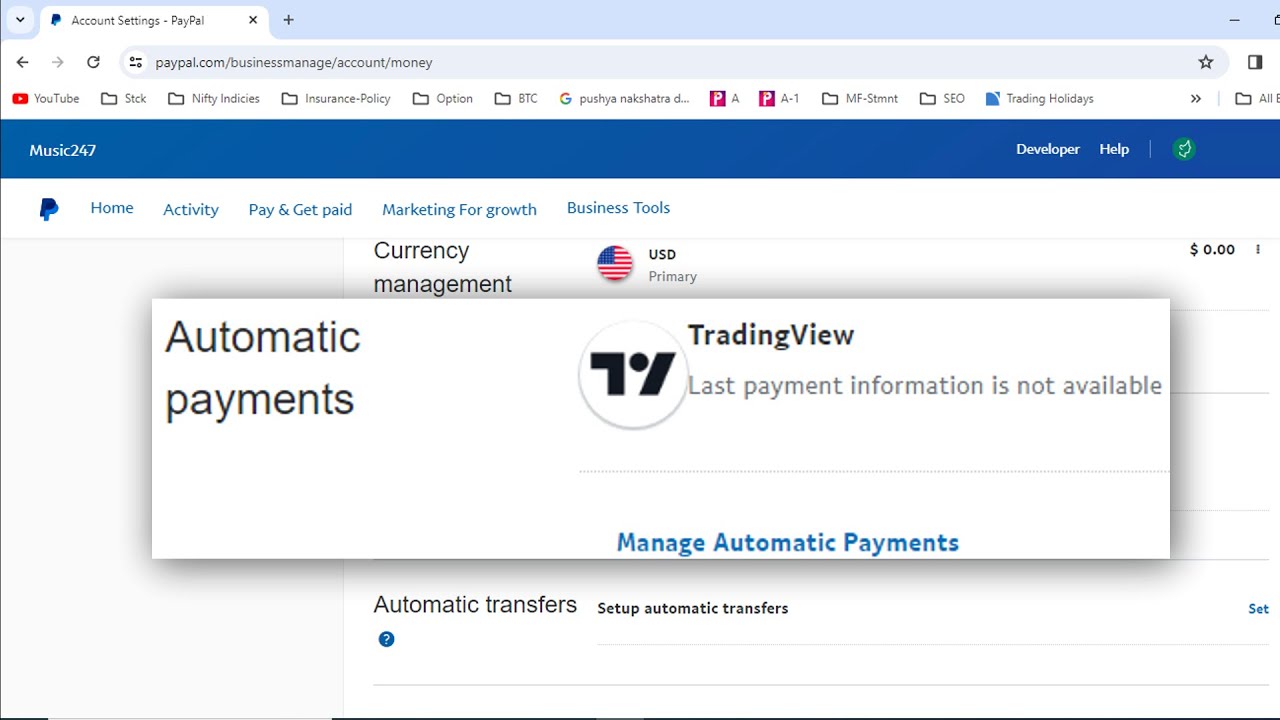Open the Activity menu
The width and height of the screenshot is (1280, 720).
click(x=191, y=209)
